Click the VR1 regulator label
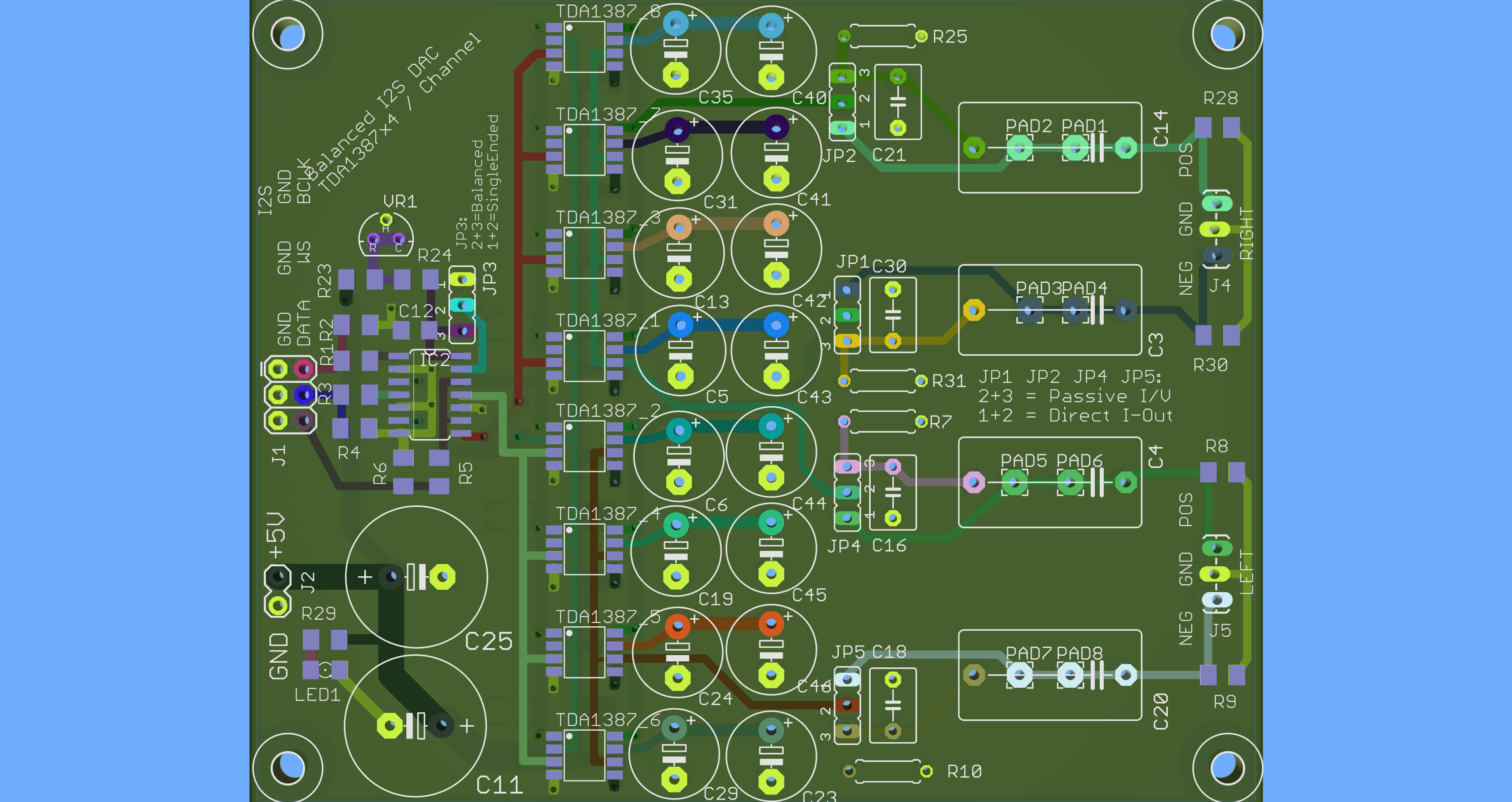1512x802 pixels. point(400,201)
